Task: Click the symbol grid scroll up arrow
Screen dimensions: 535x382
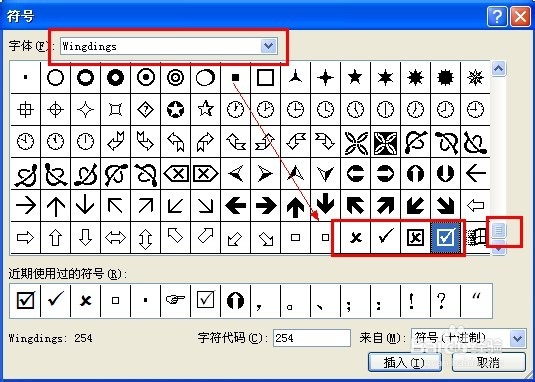Action: click(498, 69)
